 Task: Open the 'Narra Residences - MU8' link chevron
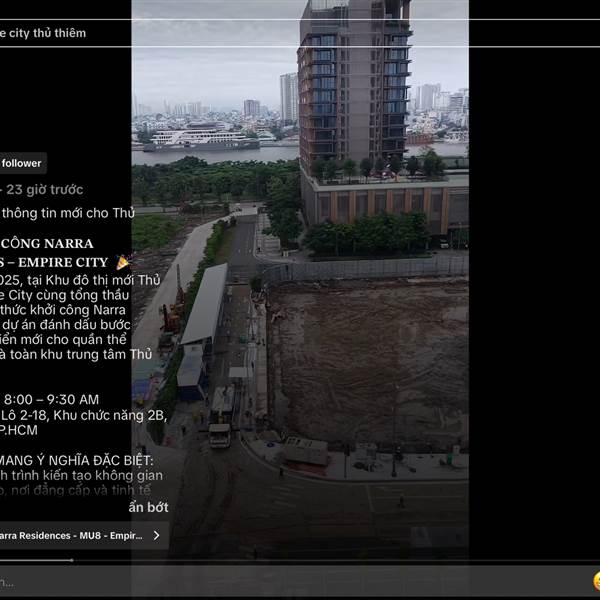(157, 535)
